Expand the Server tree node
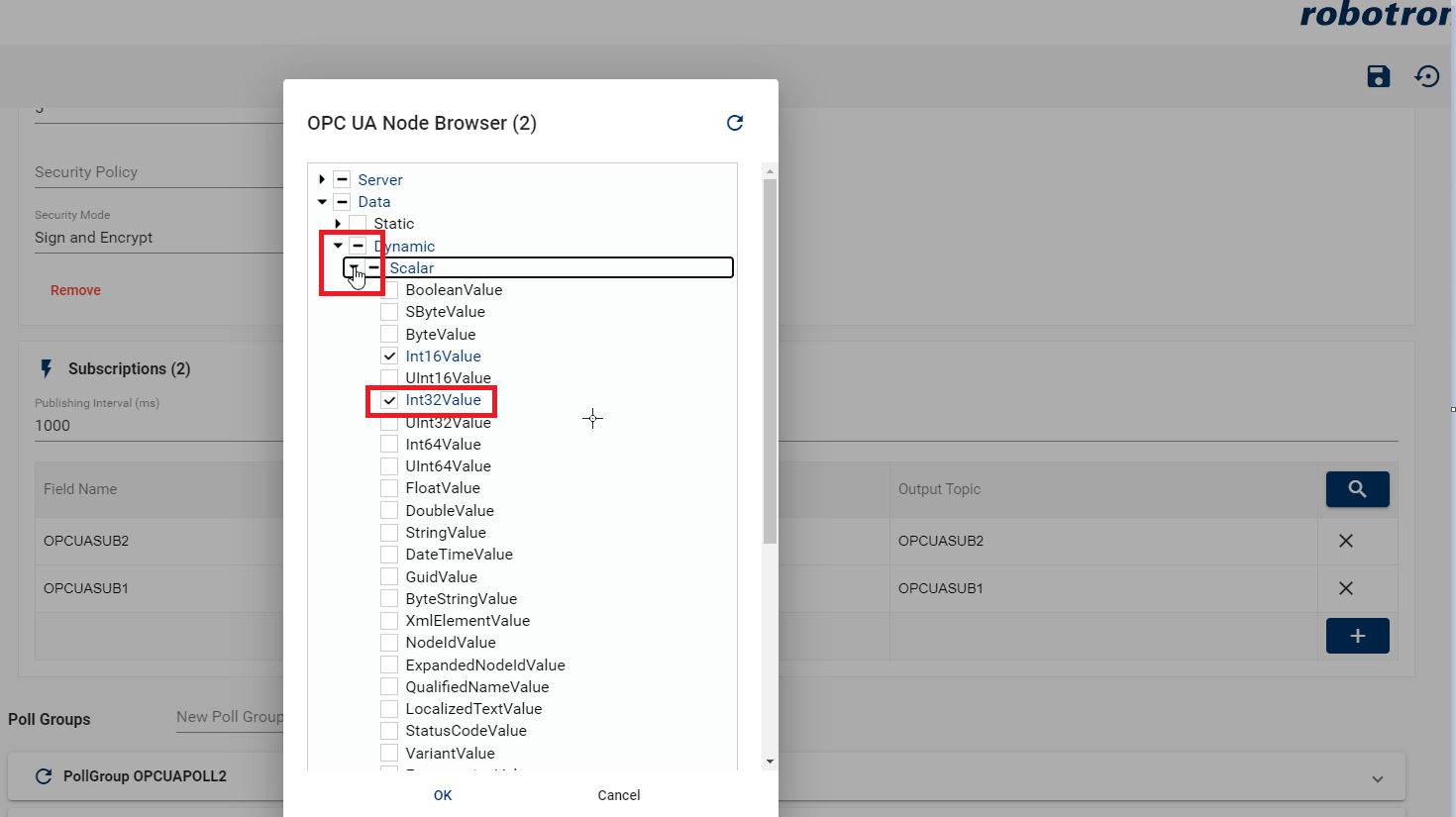This screenshot has width=1456, height=817. [322, 179]
